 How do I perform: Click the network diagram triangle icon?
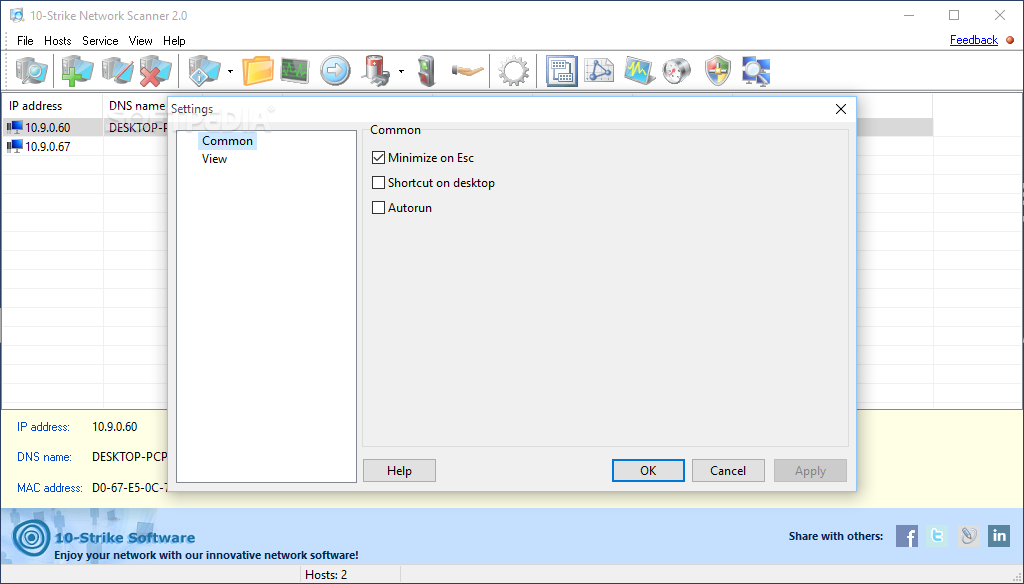pyautogui.click(x=600, y=71)
